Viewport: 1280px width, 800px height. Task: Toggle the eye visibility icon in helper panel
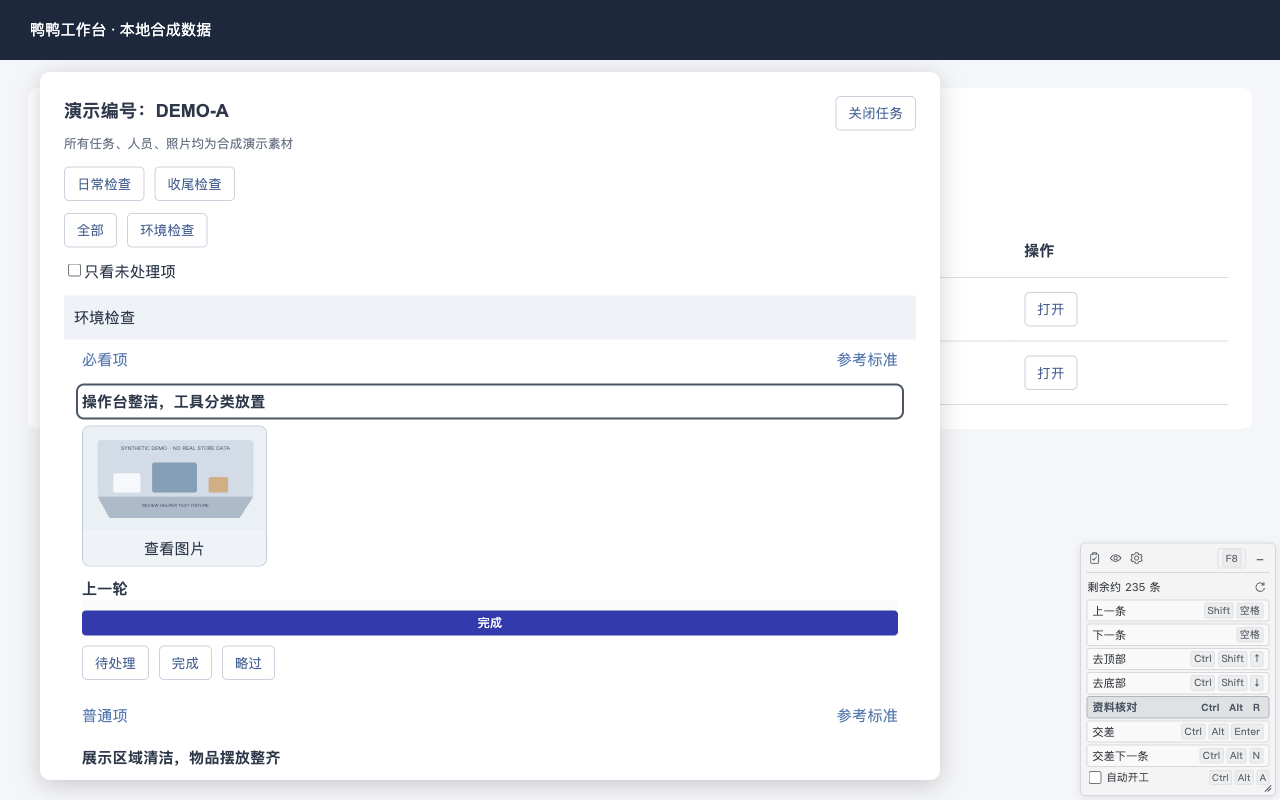pos(1115,558)
